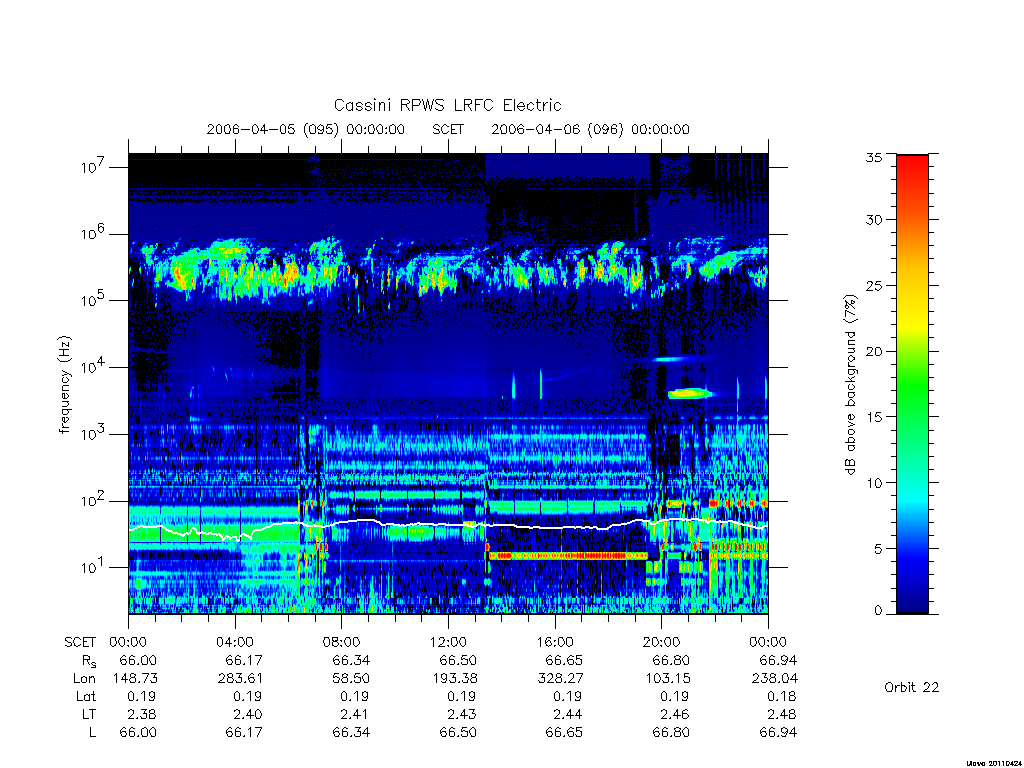Screen dimensions: 1024x768
Task: Click longitude value '103.15'
Action: tap(667, 679)
